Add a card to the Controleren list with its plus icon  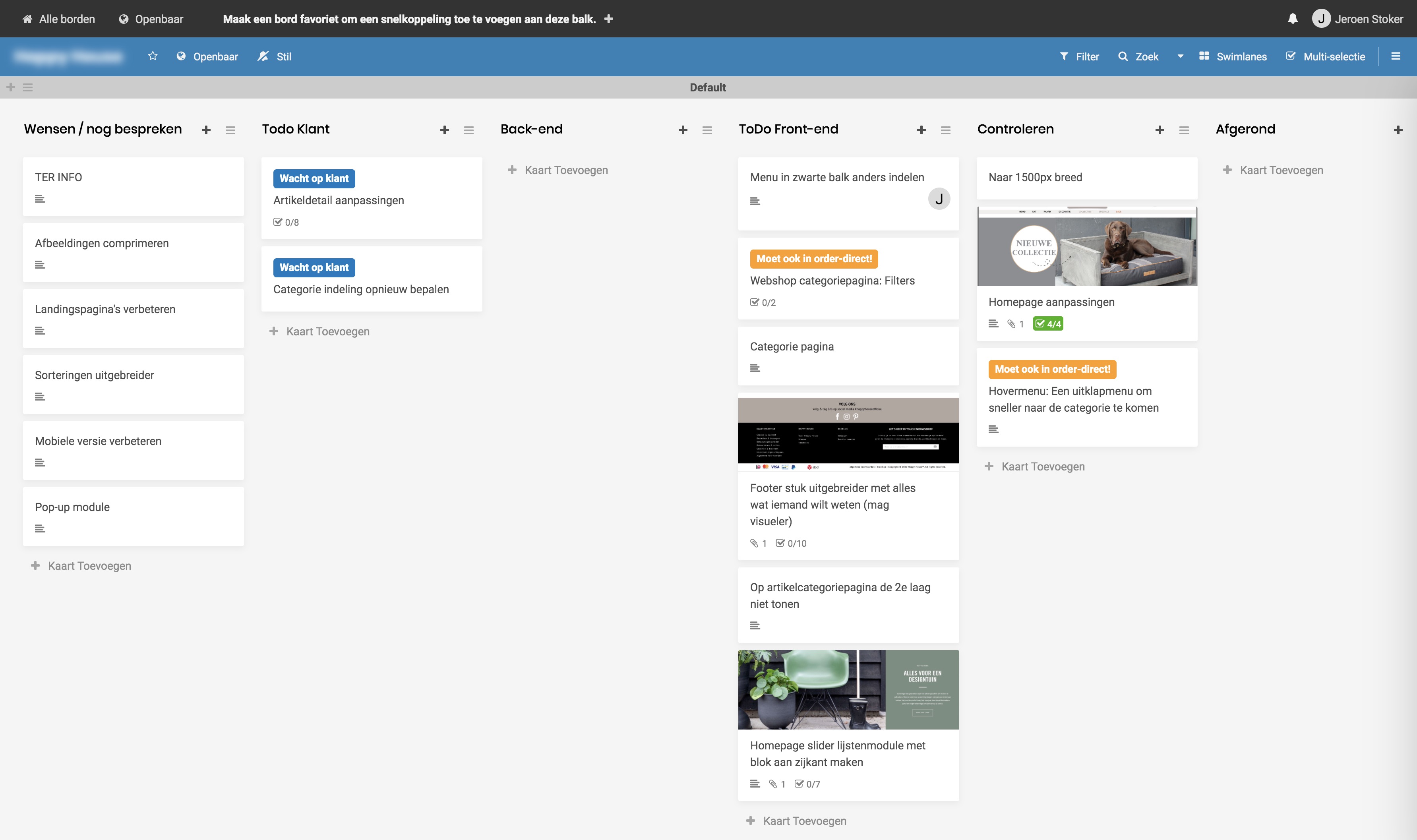click(x=1160, y=130)
